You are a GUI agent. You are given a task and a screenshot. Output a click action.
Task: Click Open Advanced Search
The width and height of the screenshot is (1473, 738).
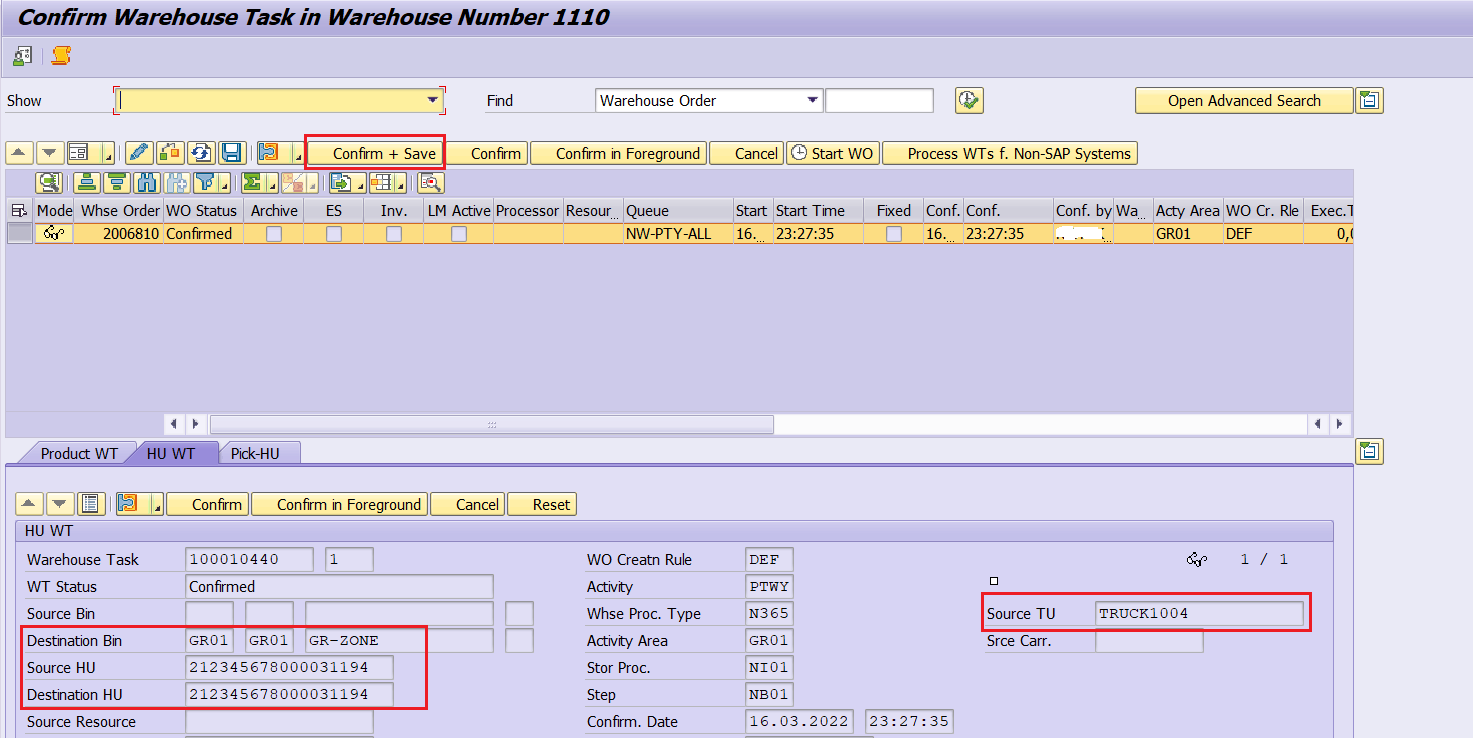tap(1244, 100)
